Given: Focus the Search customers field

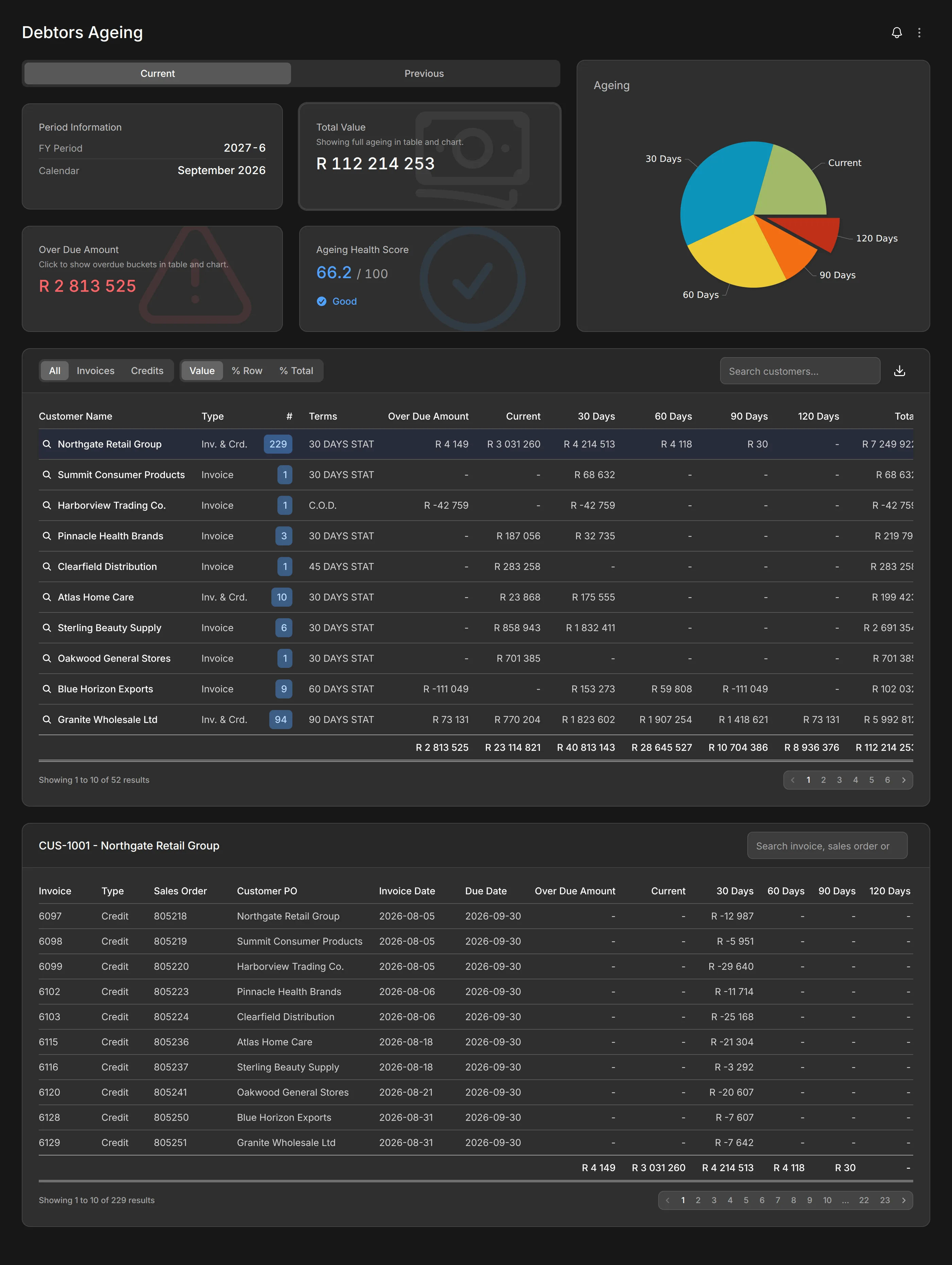Looking at the screenshot, I should pos(800,371).
